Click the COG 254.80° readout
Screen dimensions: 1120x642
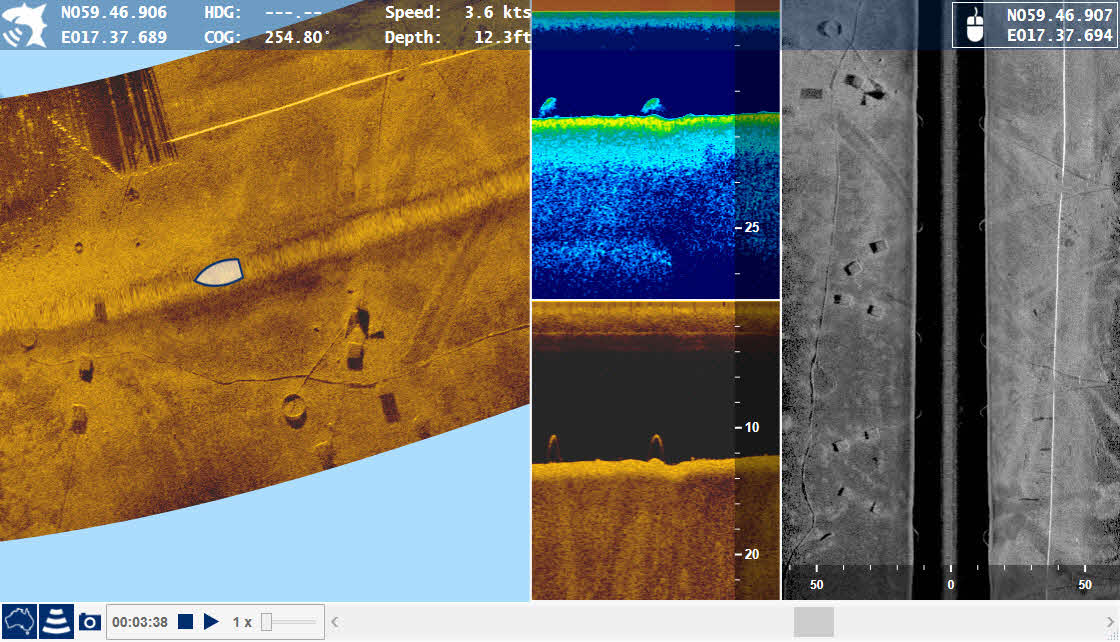268,37
